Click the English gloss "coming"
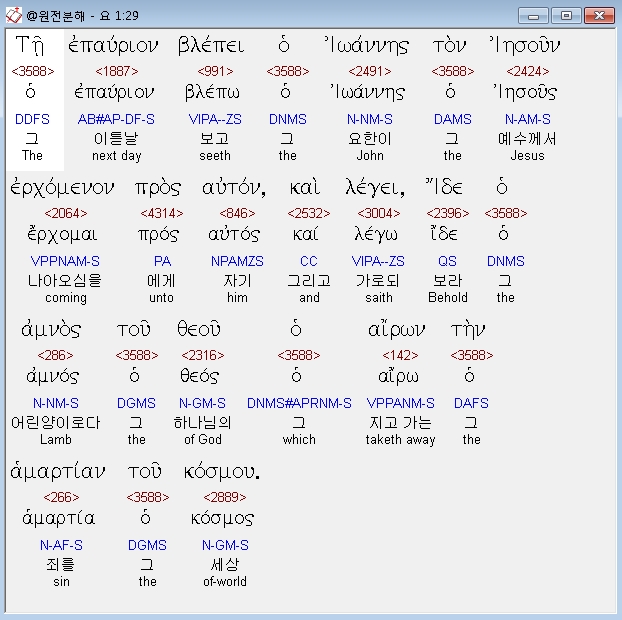Viewport: 622px width, 620px height. click(66, 298)
